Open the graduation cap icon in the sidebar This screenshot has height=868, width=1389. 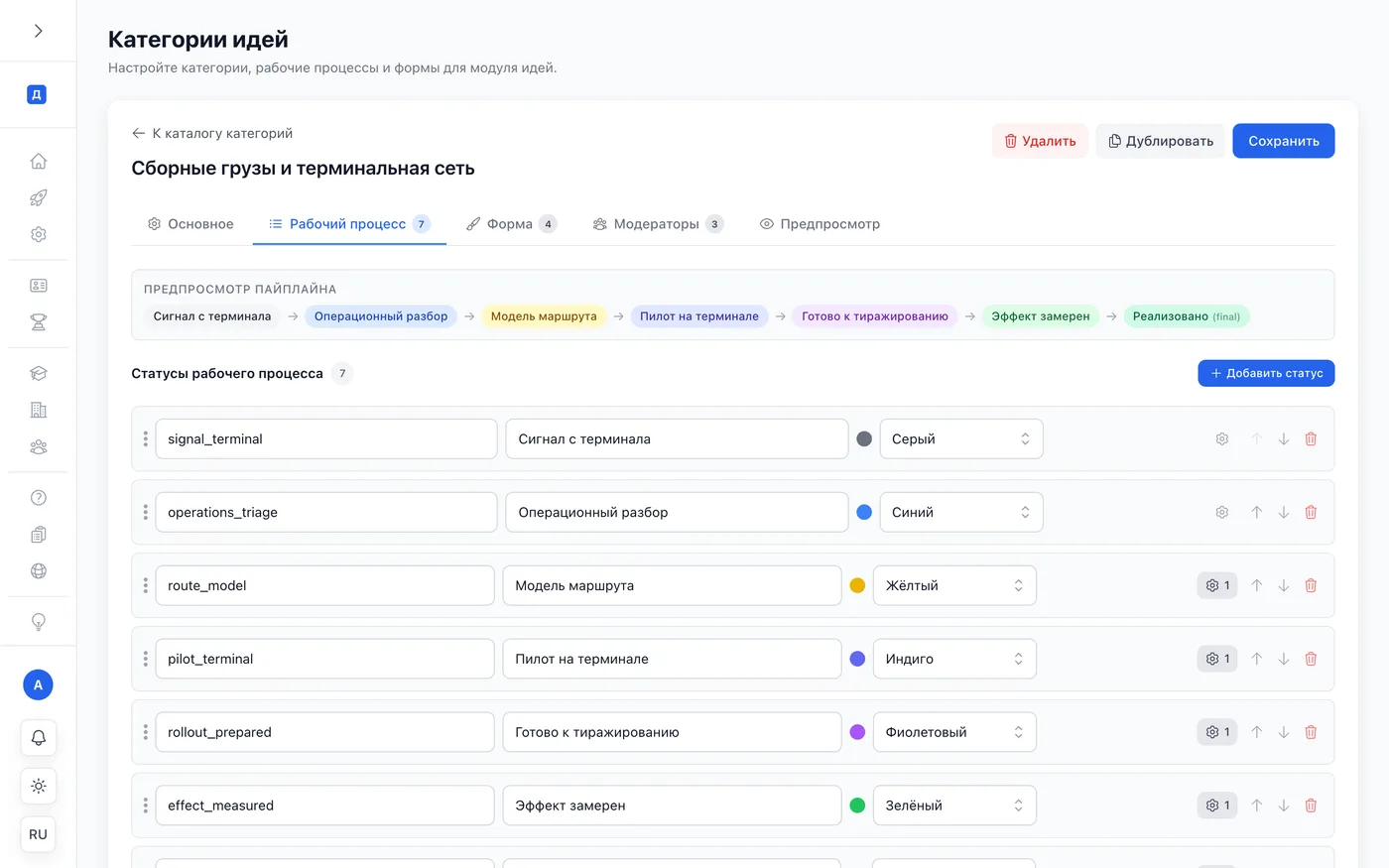tap(38, 373)
